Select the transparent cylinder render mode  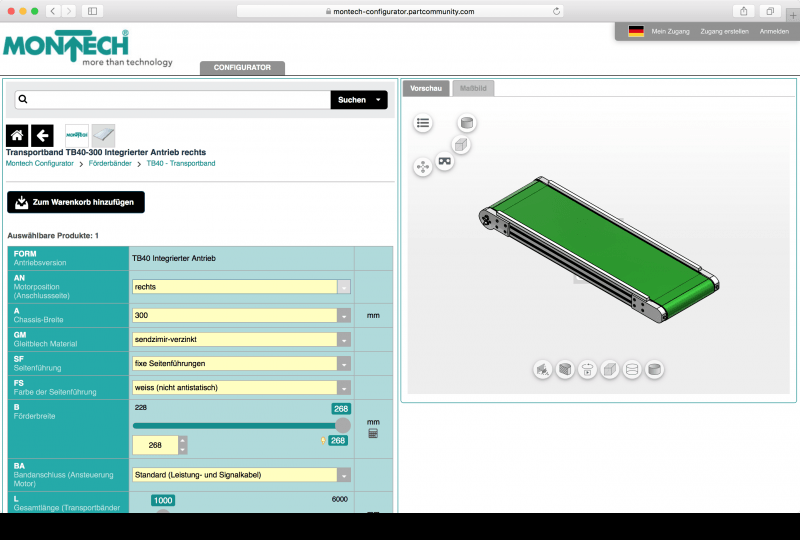(632, 369)
